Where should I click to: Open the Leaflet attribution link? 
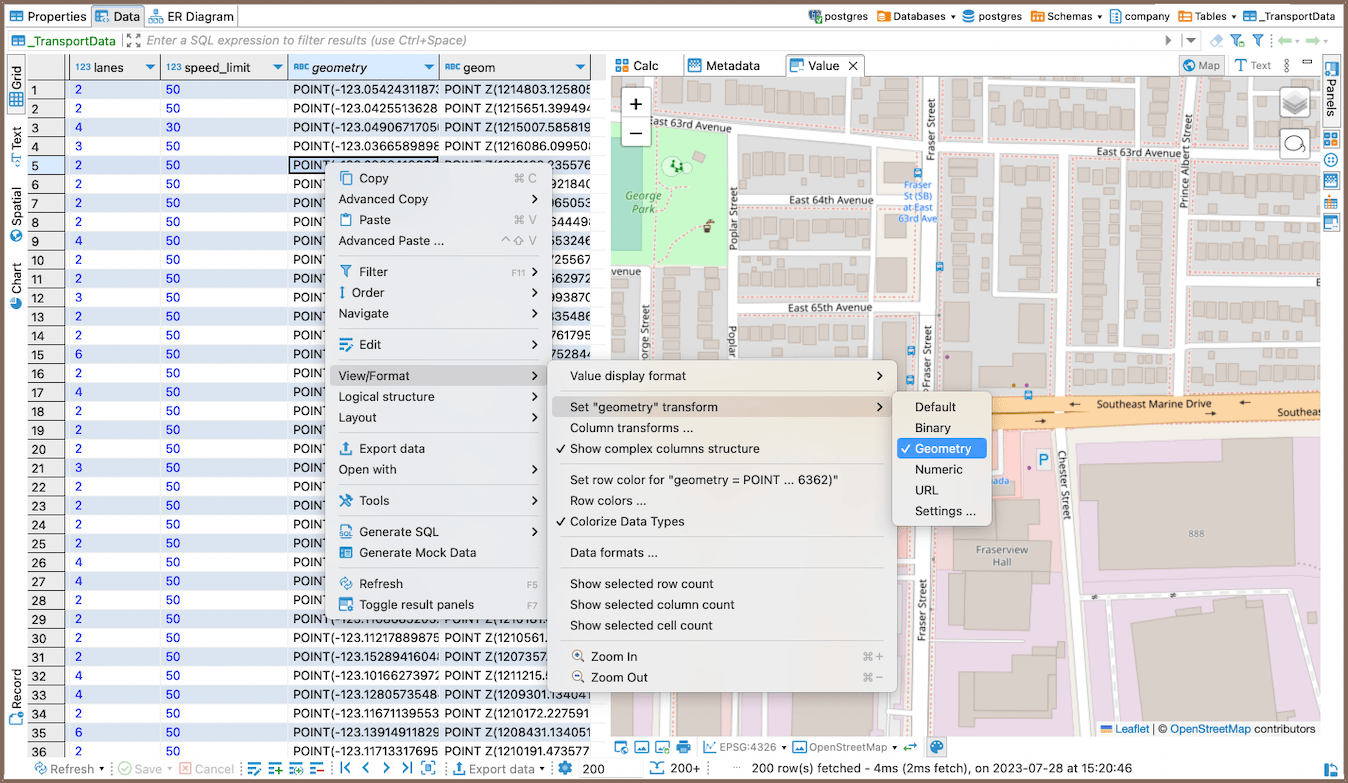pos(1131,729)
